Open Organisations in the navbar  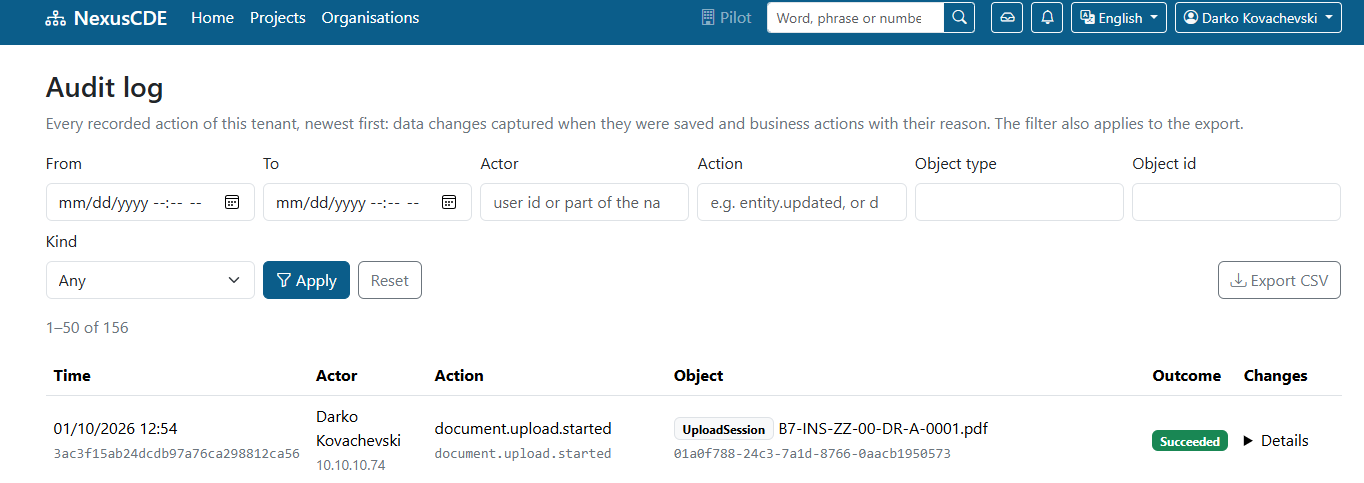[x=371, y=18]
